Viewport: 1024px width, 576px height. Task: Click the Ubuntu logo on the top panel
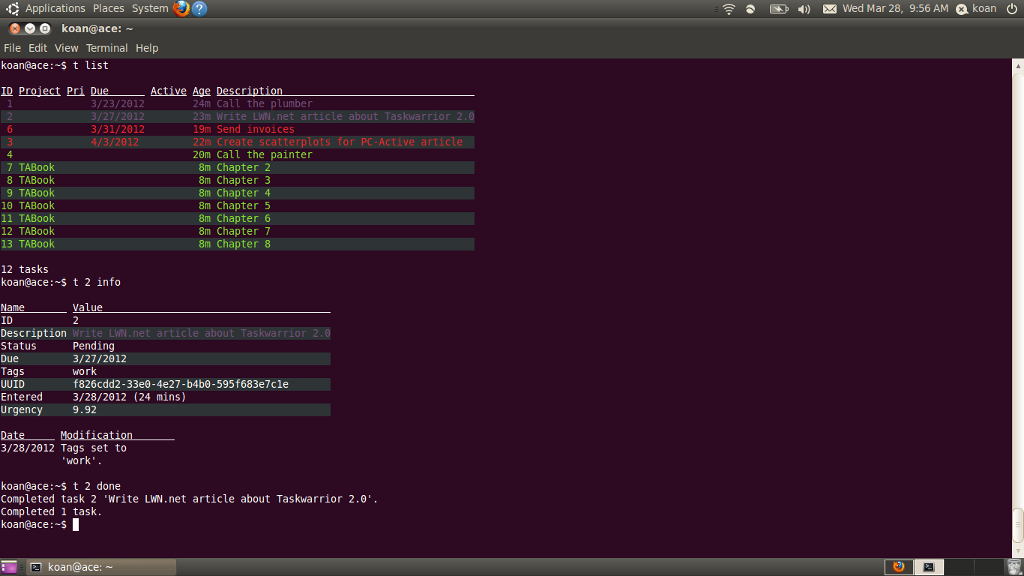(x=12, y=8)
